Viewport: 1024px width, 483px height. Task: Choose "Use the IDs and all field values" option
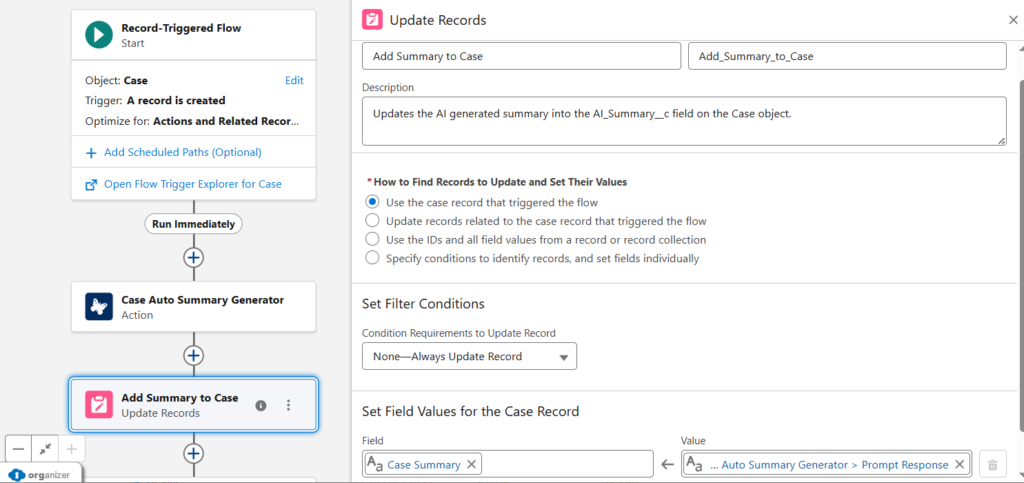373,240
